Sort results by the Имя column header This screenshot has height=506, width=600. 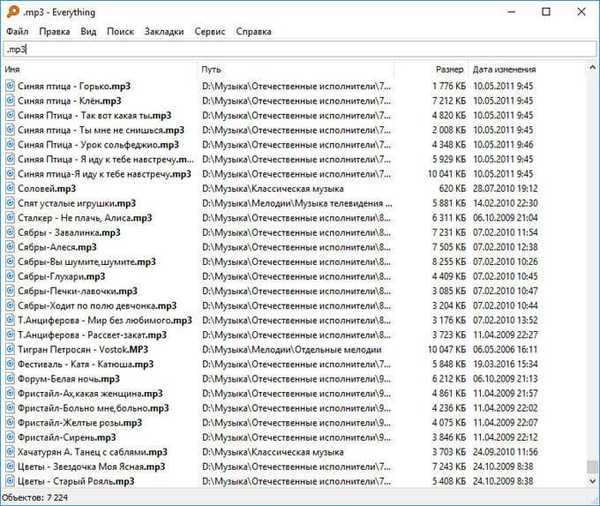pyautogui.click(x=12, y=69)
